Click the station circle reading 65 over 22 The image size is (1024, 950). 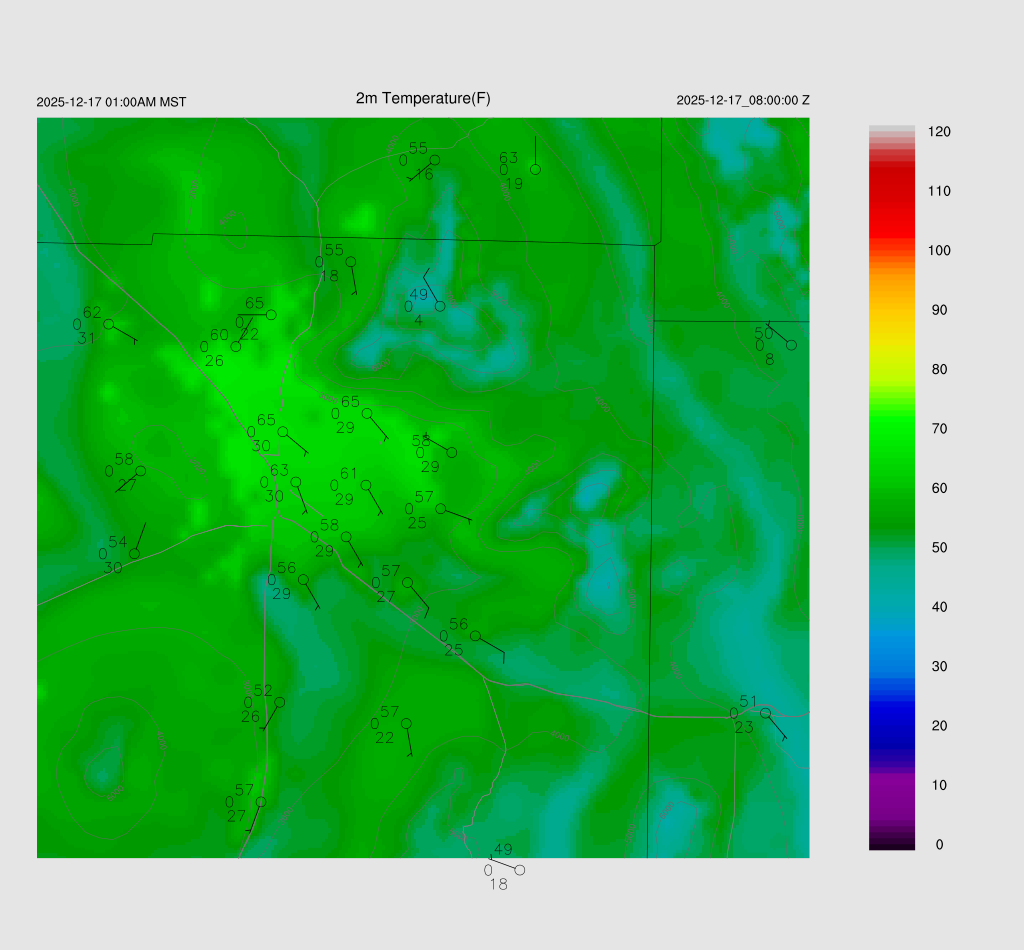[x=271, y=315]
